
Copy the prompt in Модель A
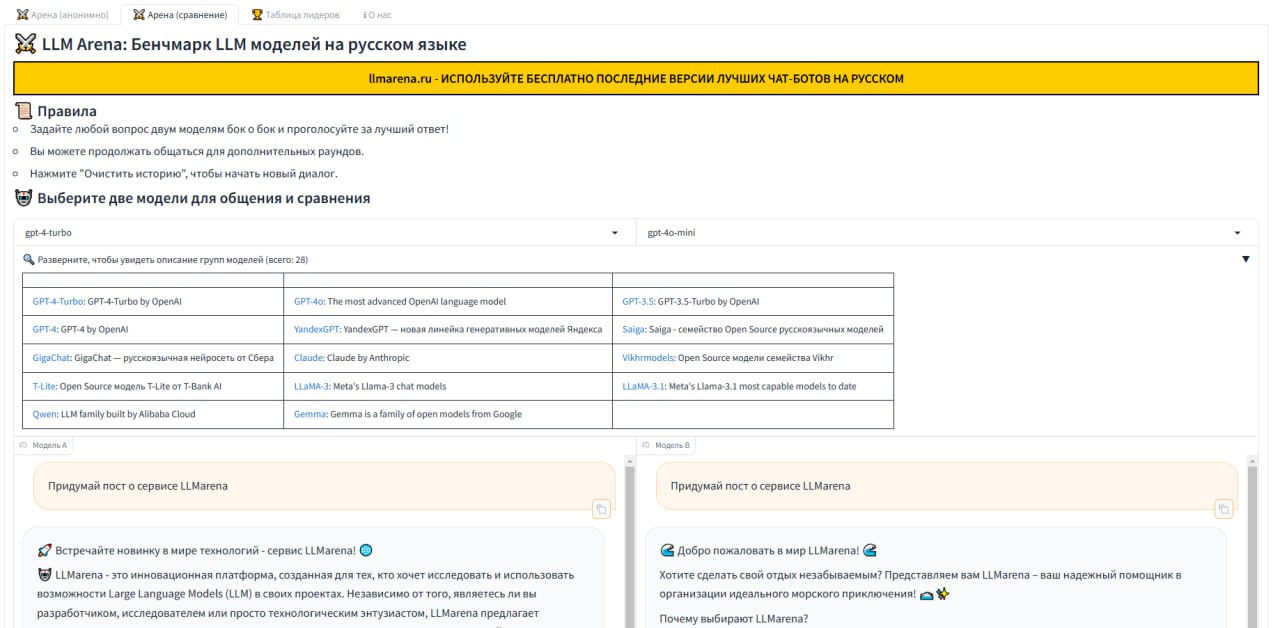pyautogui.click(x=601, y=509)
